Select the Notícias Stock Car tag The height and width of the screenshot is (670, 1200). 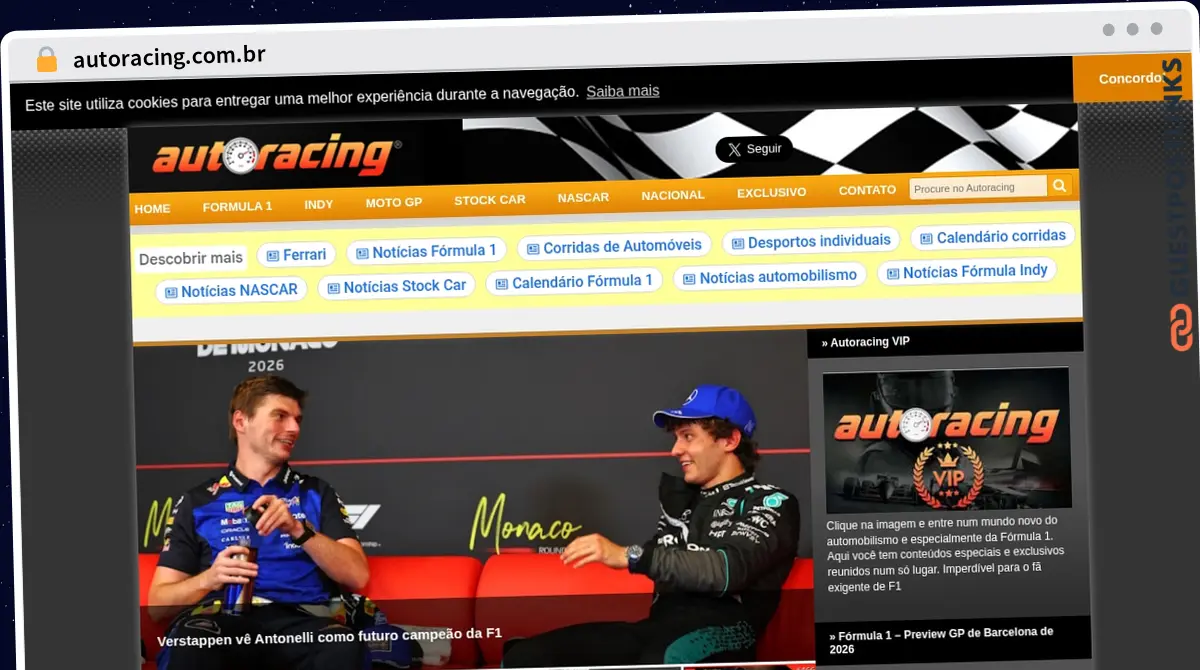[x=396, y=287]
